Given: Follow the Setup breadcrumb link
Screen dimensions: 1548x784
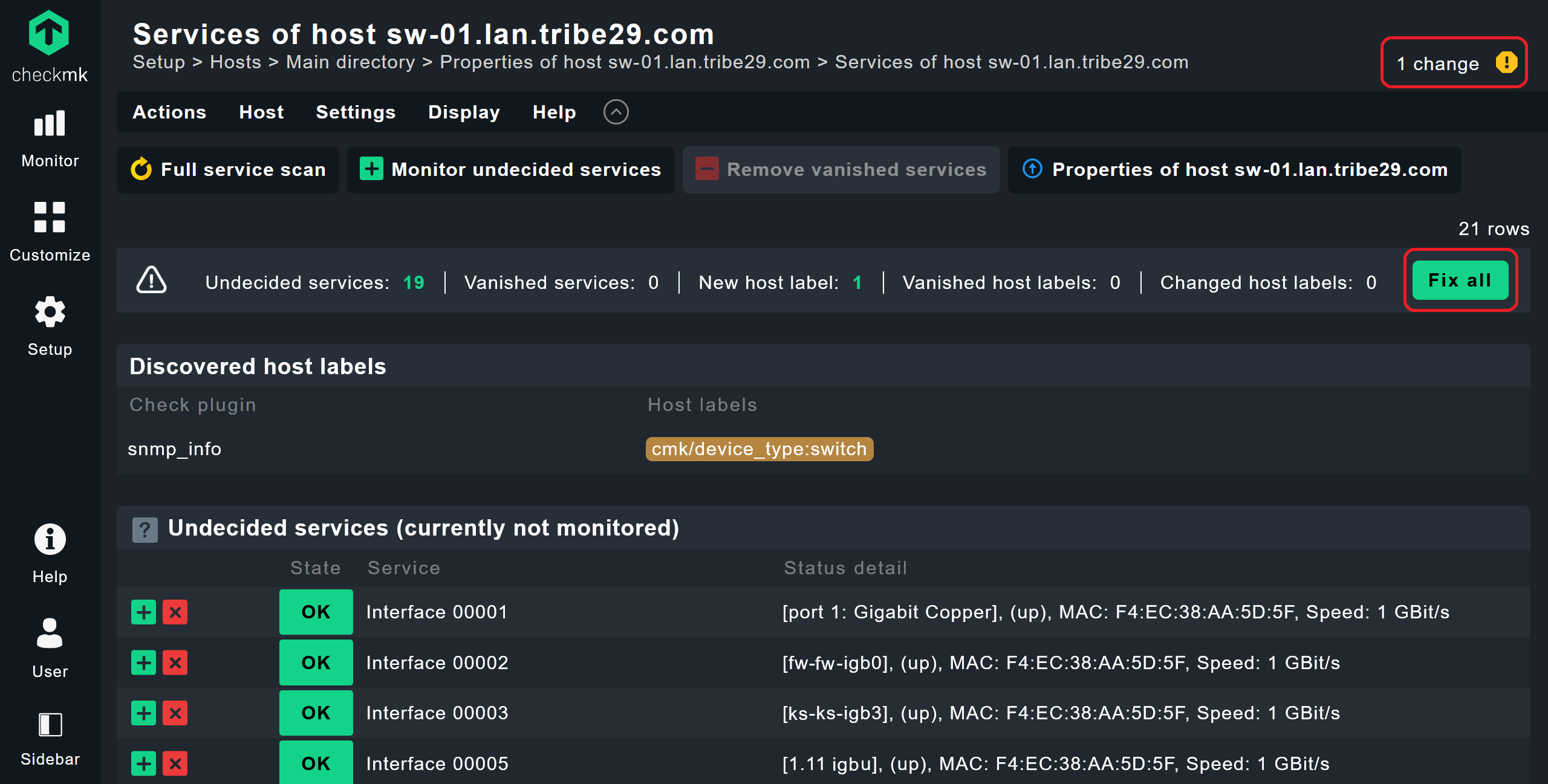Looking at the screenshot, I should pyautogui.click(x=158, y=62).
